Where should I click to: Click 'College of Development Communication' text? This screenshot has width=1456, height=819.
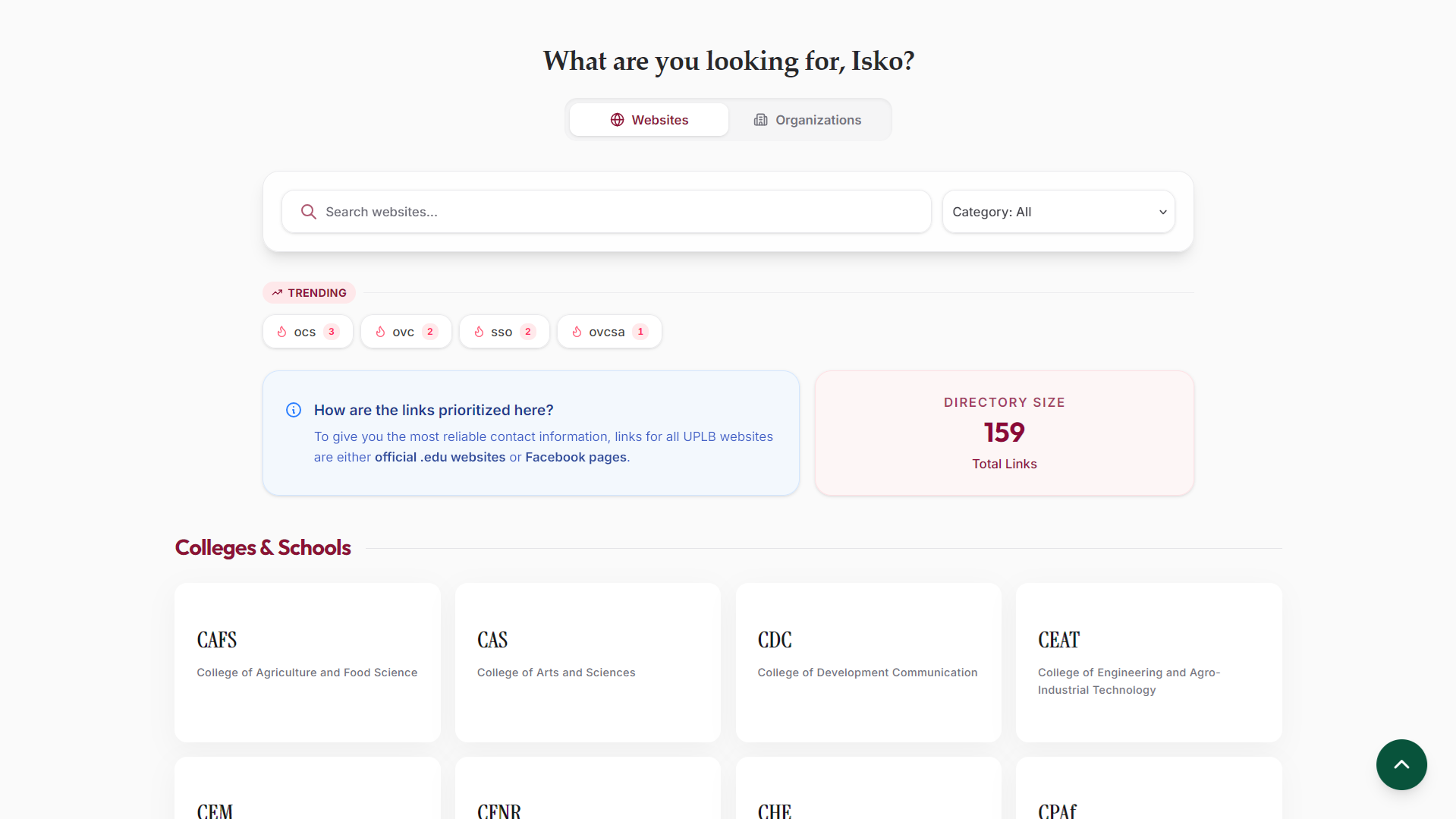pos(867,673)
